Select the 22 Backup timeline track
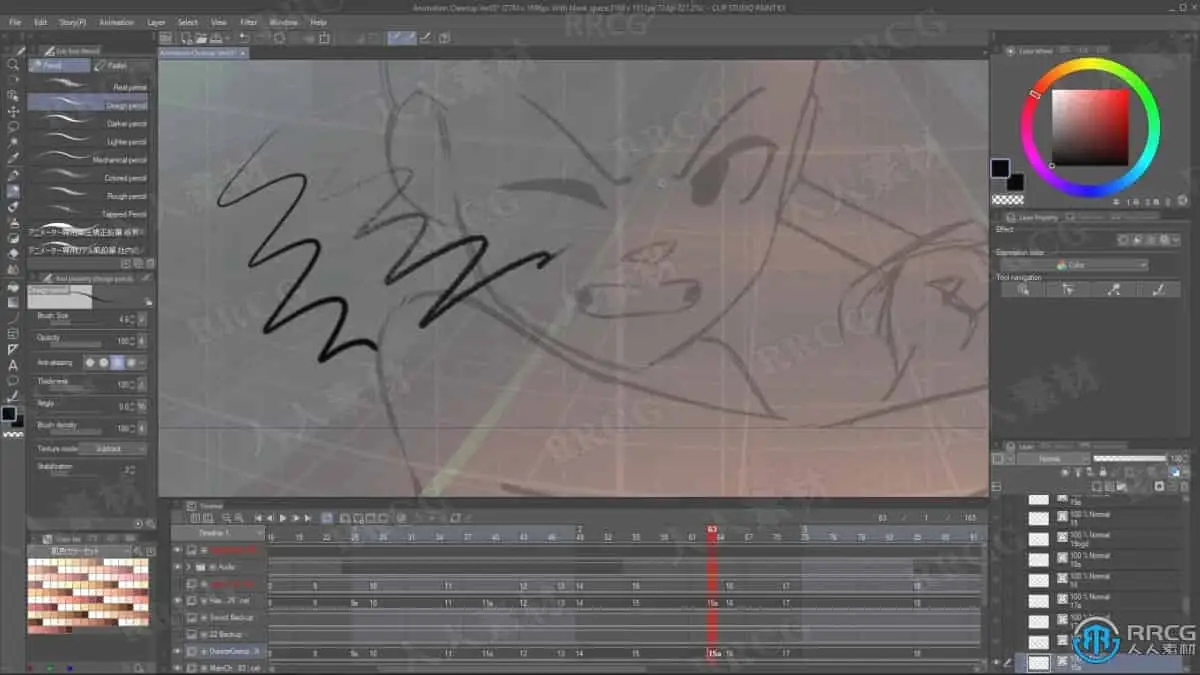 point(226,635)
